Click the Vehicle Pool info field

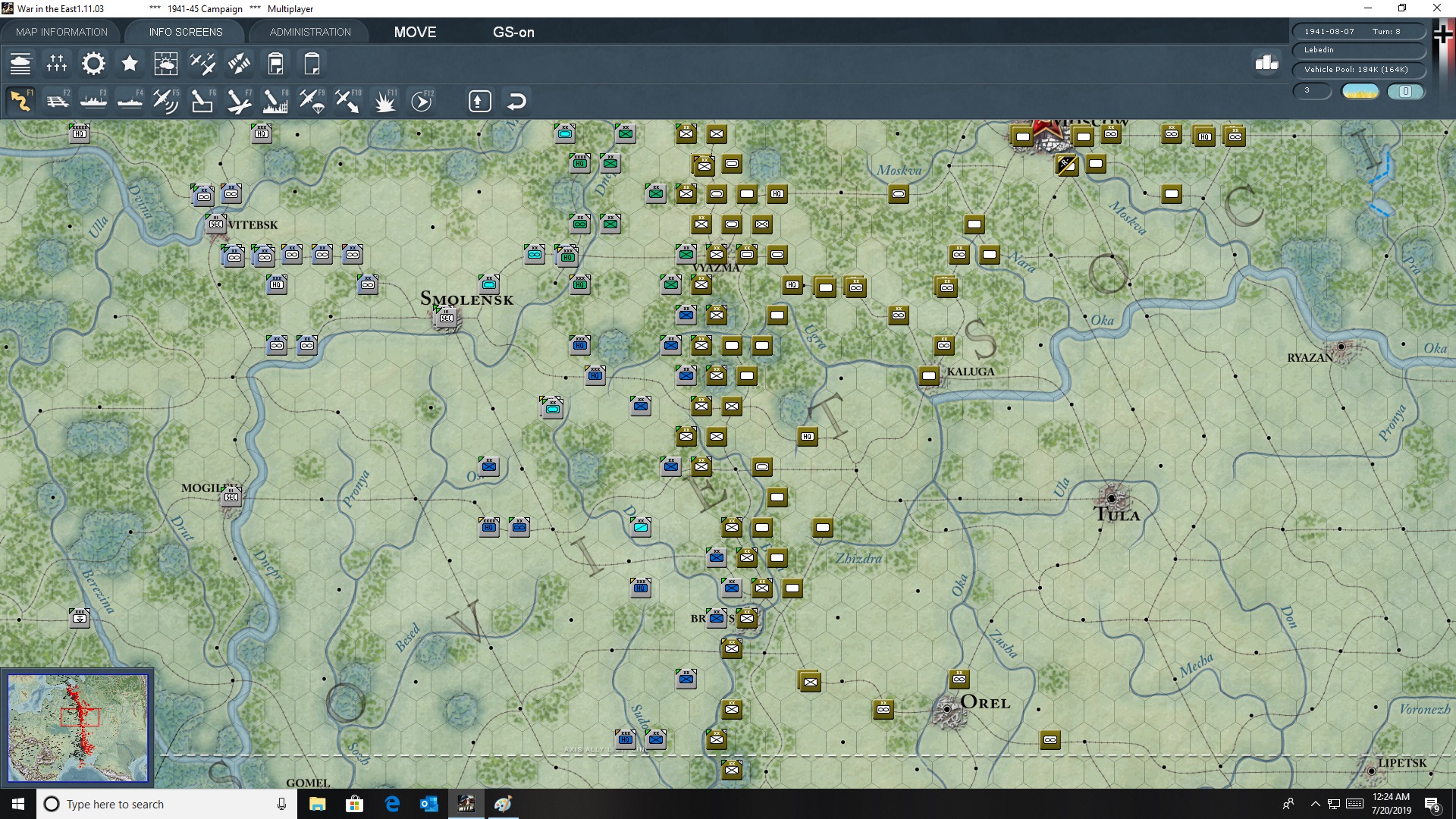(x=1357, y=70)
